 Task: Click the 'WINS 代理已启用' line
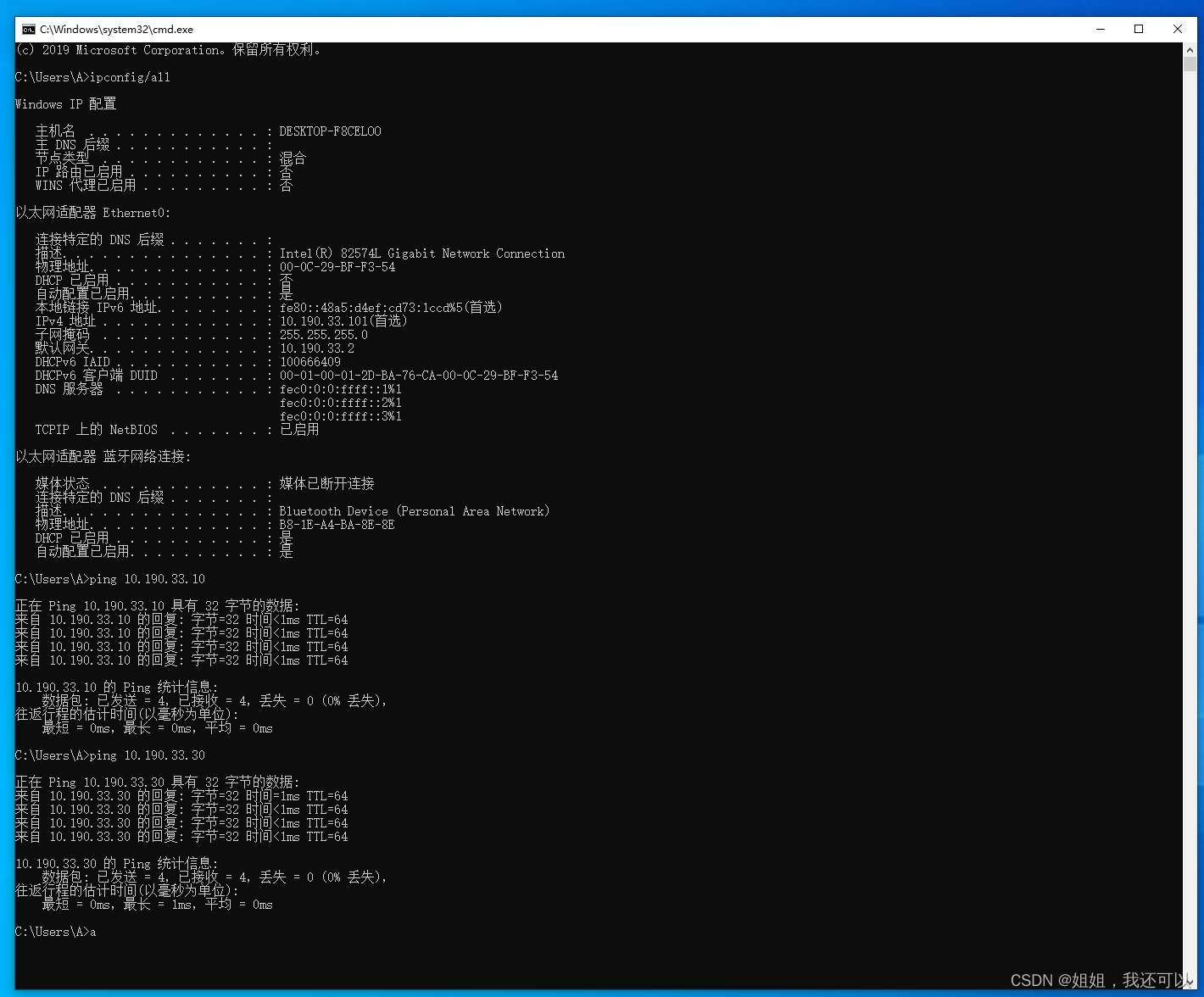(164, 186)
